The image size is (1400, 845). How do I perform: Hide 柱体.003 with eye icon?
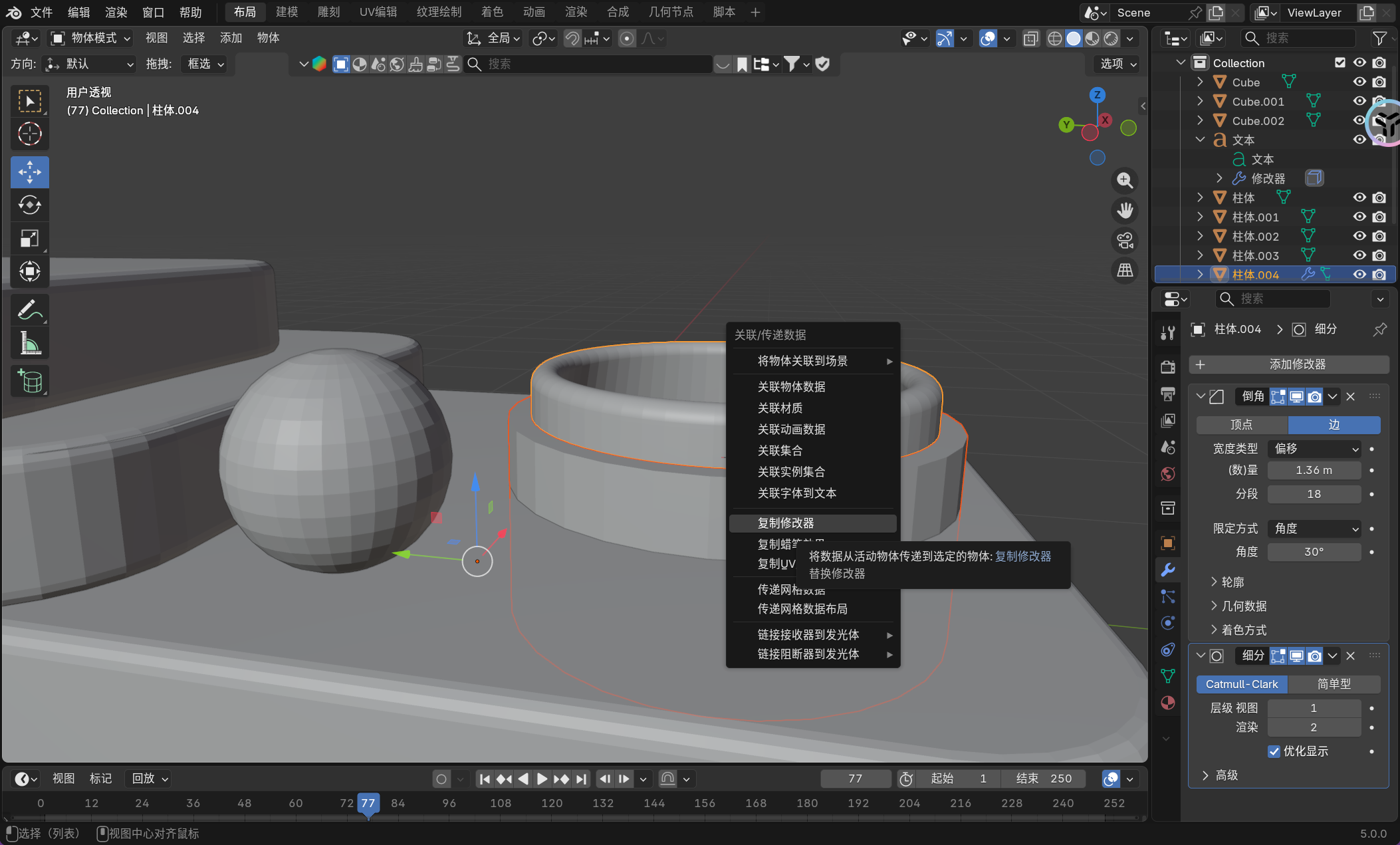1359,255
